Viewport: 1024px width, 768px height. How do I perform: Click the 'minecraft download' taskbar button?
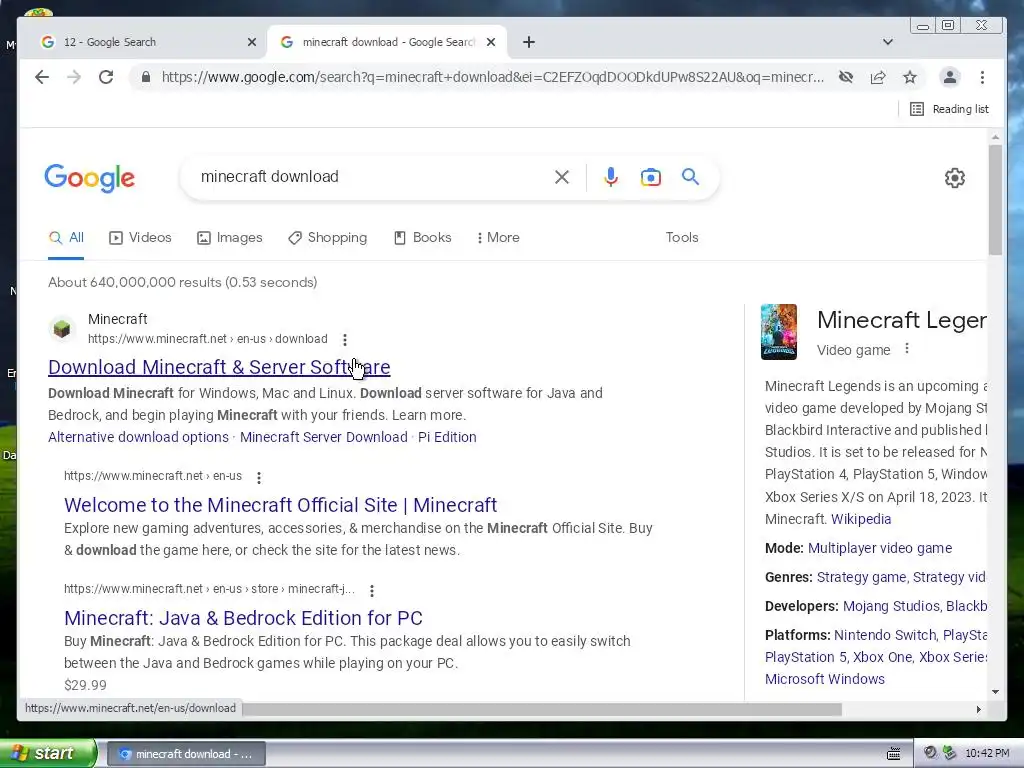tap(185, 754)
